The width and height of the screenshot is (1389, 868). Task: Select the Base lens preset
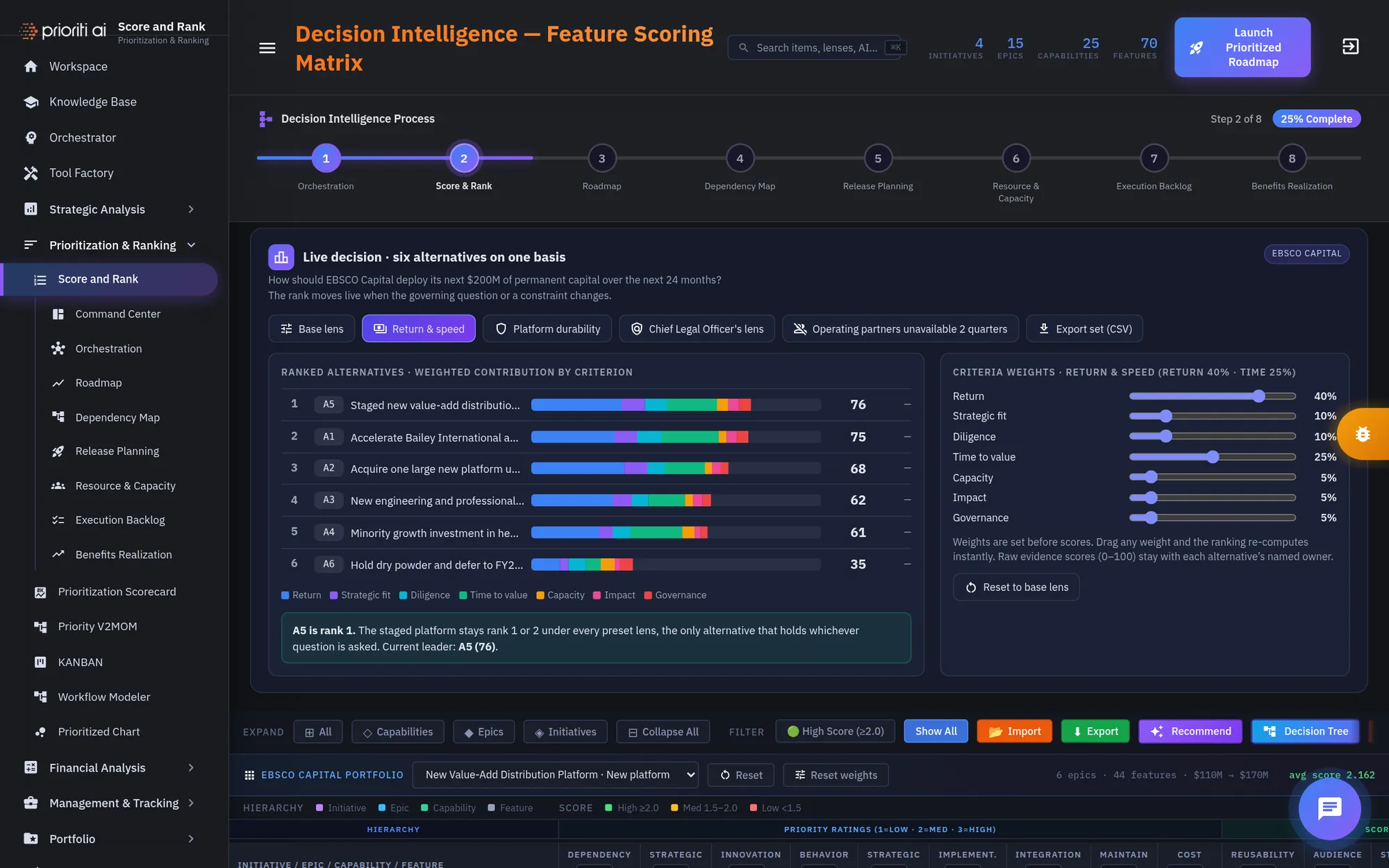click(x=312, y=328)
